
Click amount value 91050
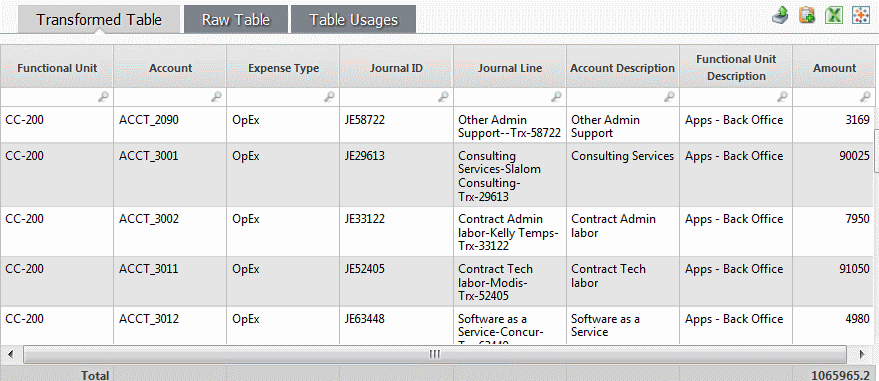tap(854, 269)
